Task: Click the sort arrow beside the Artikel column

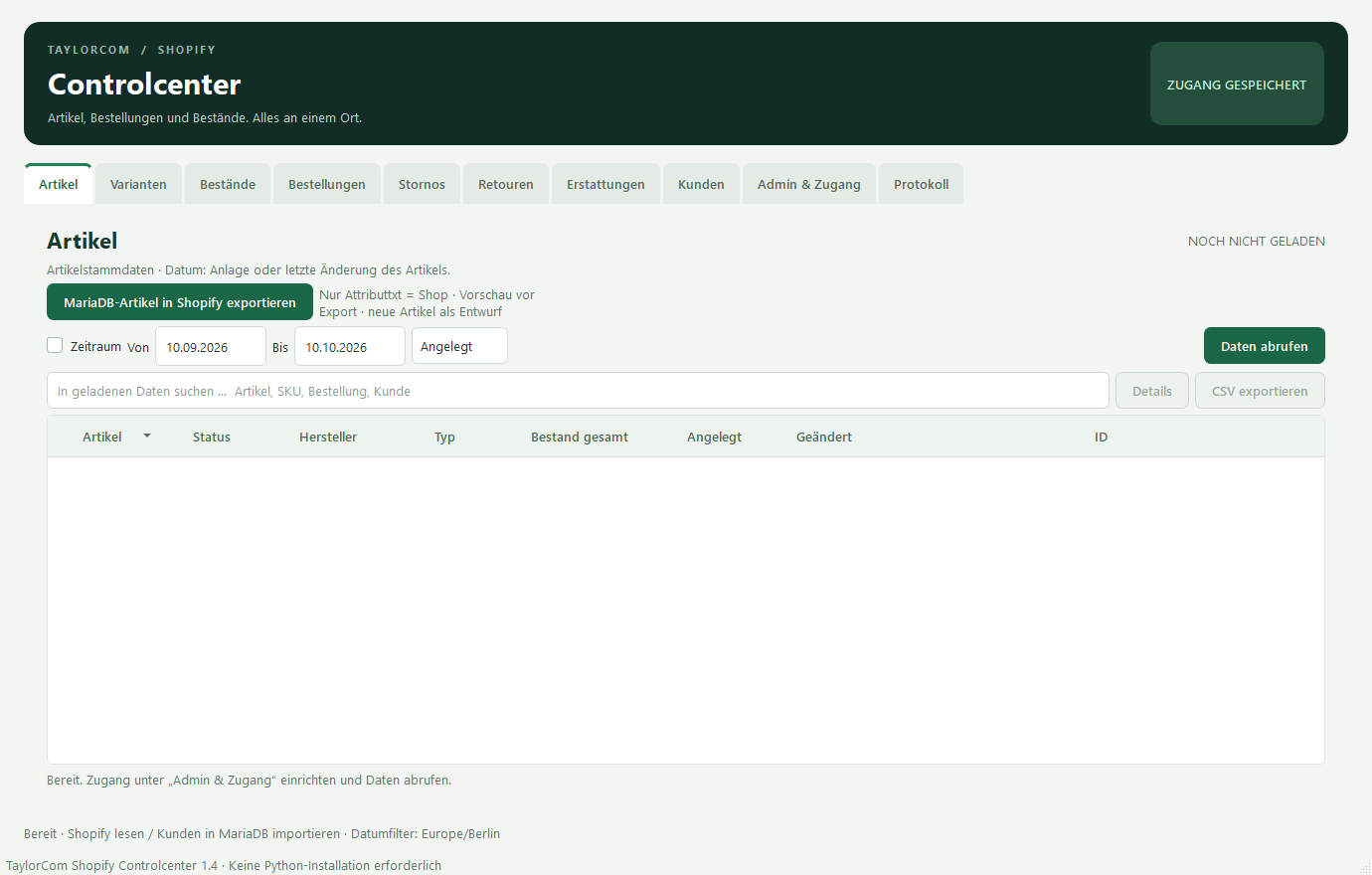Action: (x=147, y=437)
